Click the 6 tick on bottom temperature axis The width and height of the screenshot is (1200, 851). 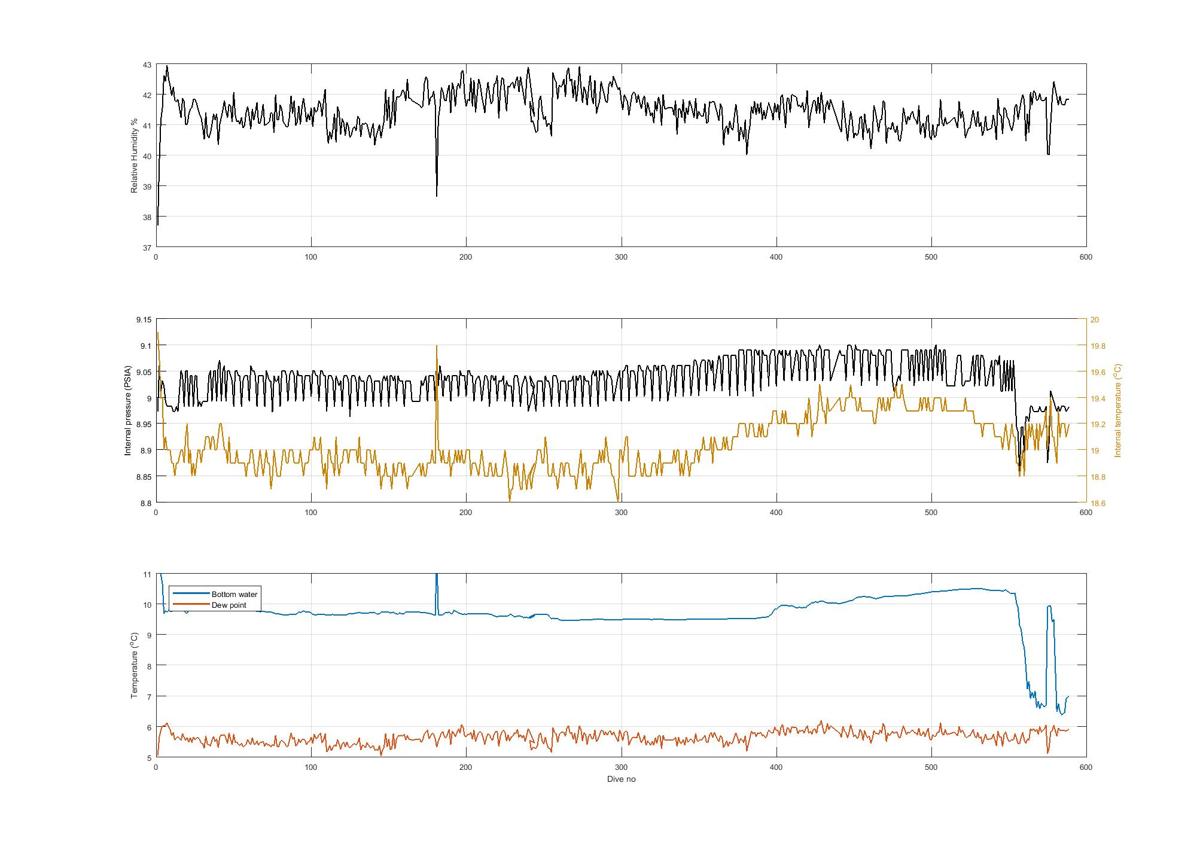point(150,727)
